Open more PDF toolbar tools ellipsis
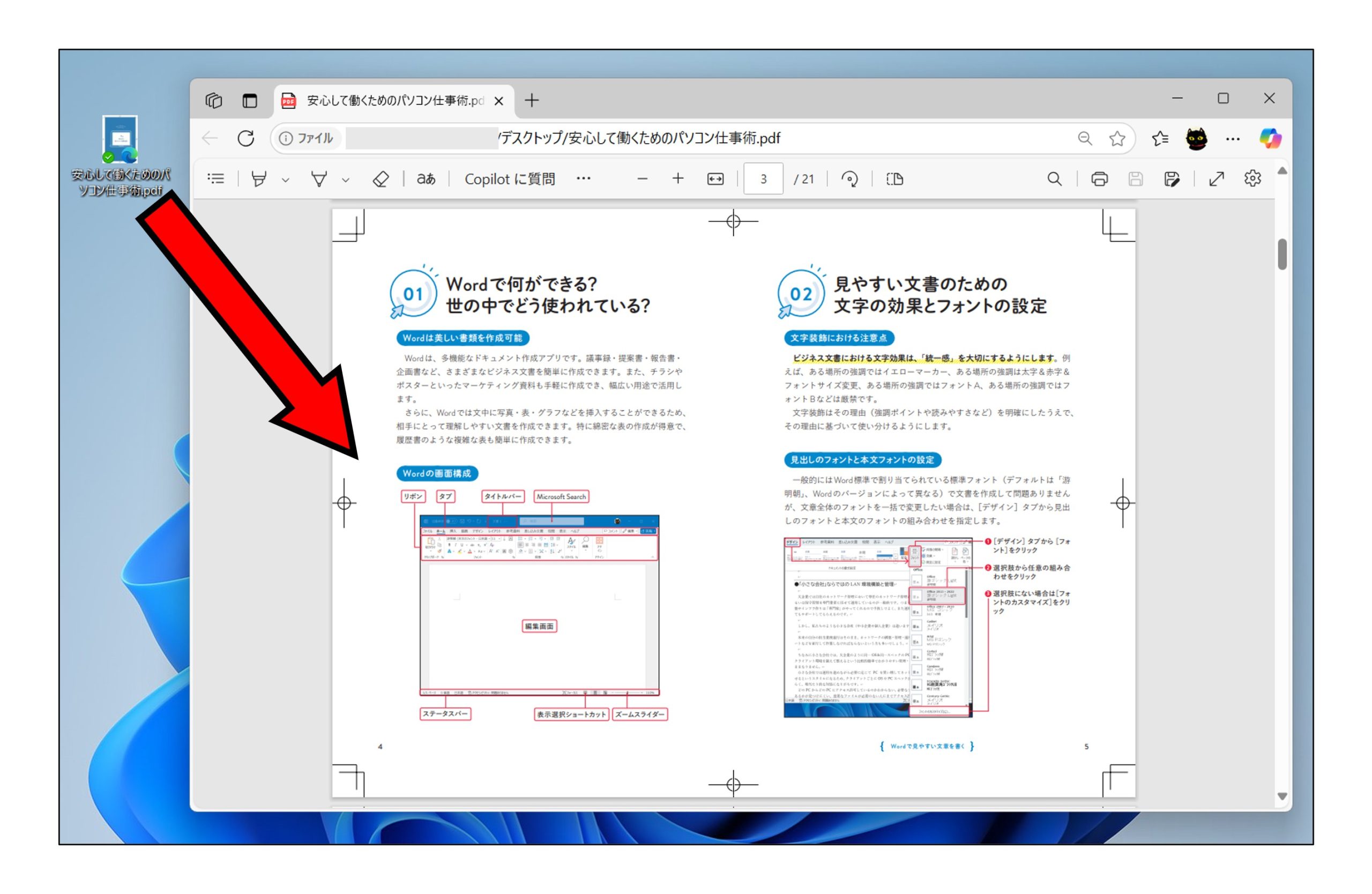 pos(584,178)
